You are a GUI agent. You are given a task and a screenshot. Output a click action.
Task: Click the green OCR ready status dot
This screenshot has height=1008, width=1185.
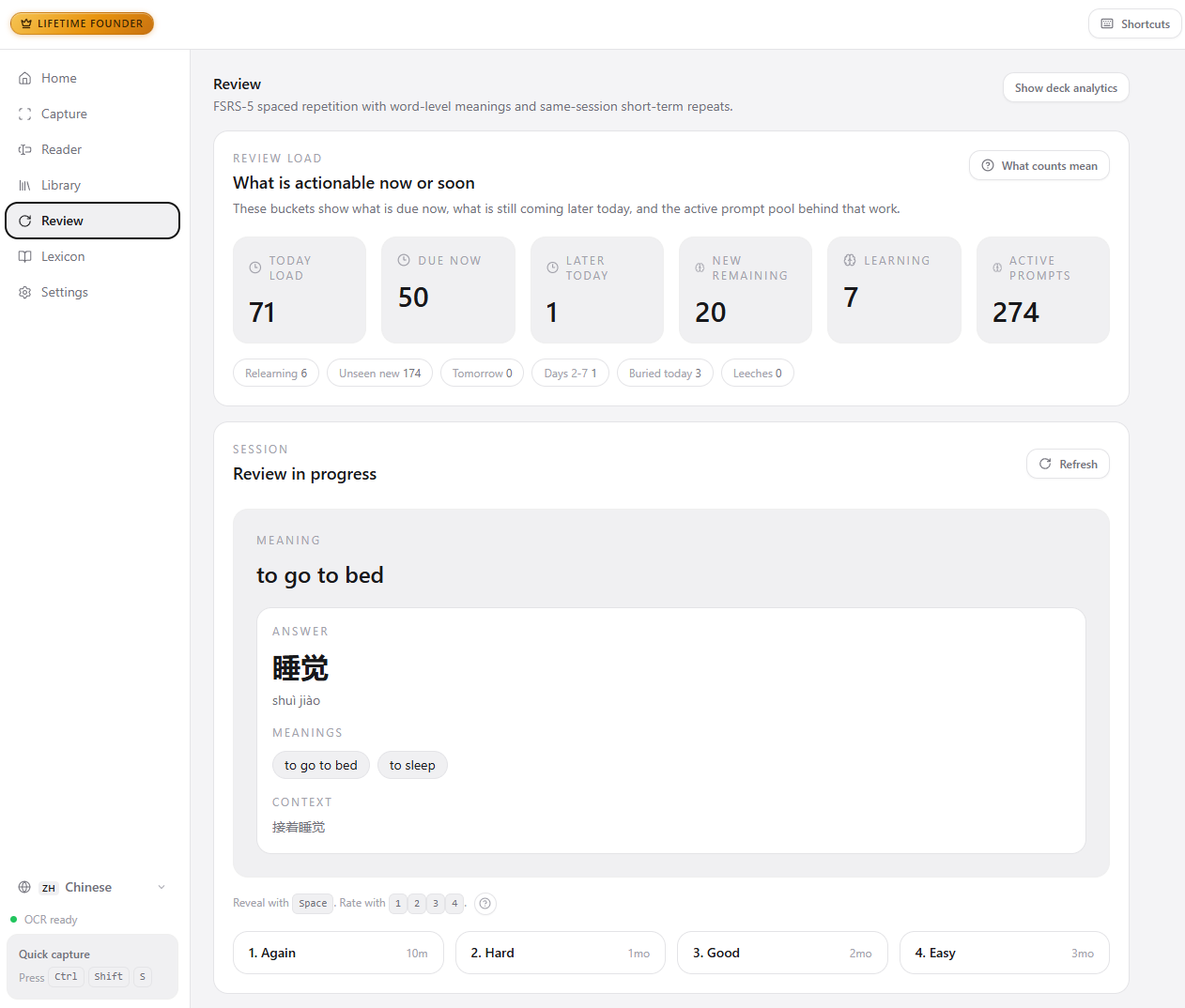(13, 919)
